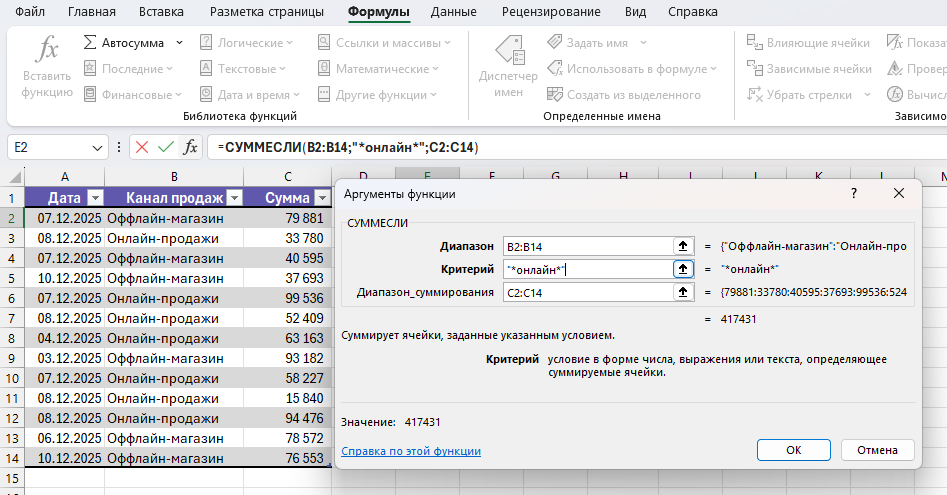The height and width of the screenshot is (495, 947).
Task: Click the cancel X icon in formula bar
Action: pos(142,147)
